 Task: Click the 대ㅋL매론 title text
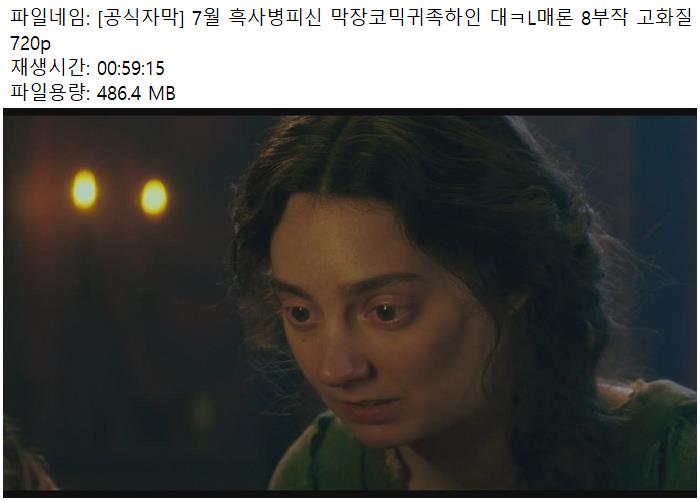(x=531, y=18)
